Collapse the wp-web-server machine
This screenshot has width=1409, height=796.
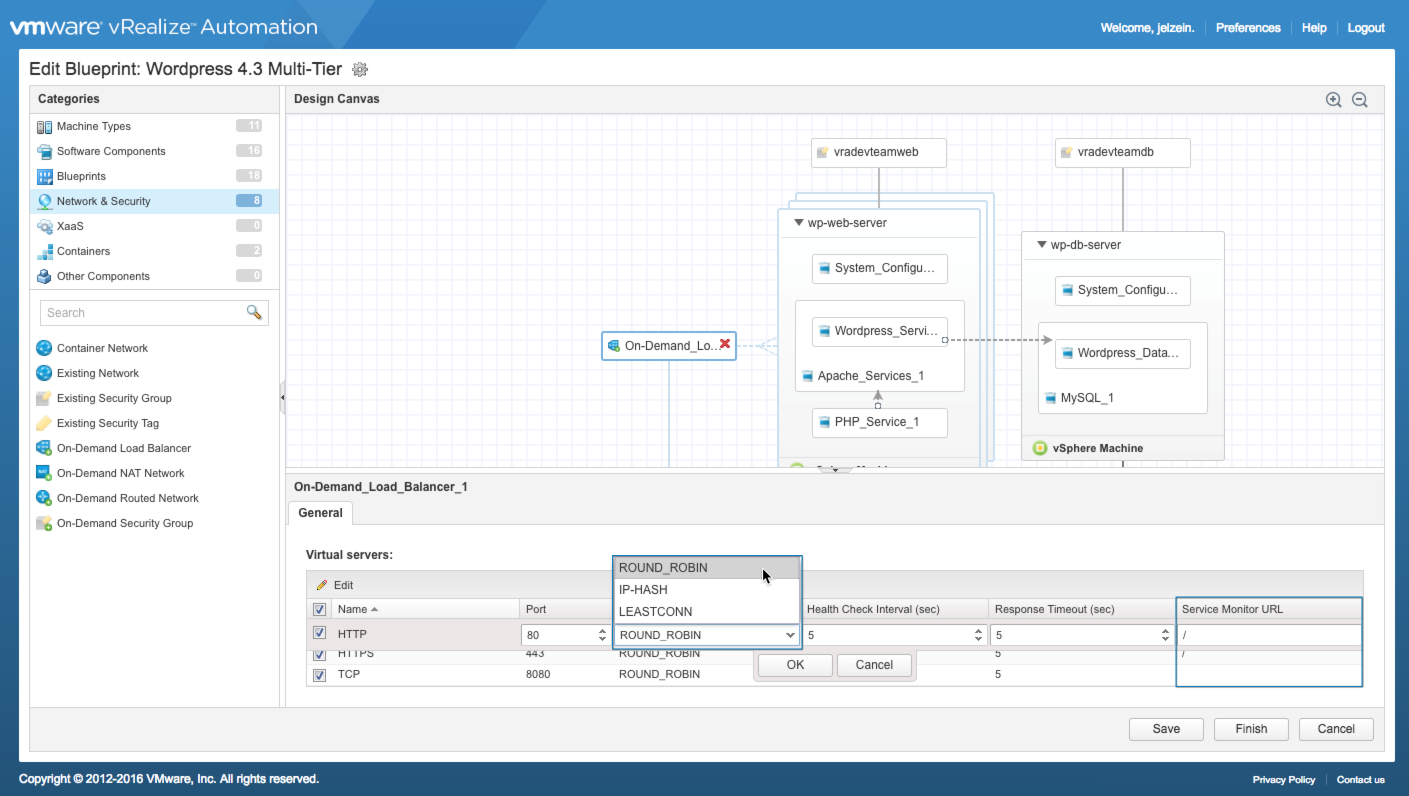pyautogui.click(x=798, y=223)
